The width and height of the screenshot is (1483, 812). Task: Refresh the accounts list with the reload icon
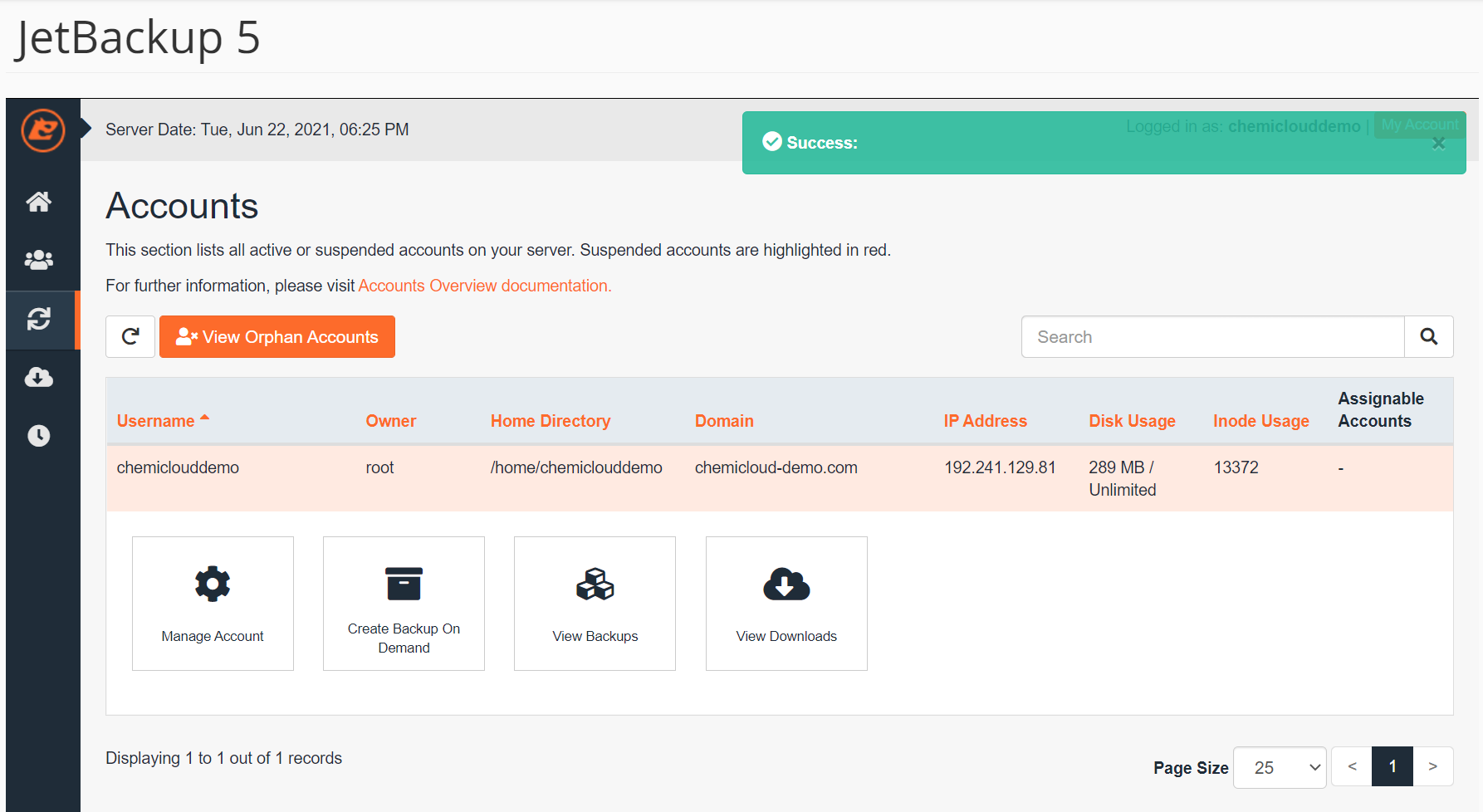click(130, 336)
